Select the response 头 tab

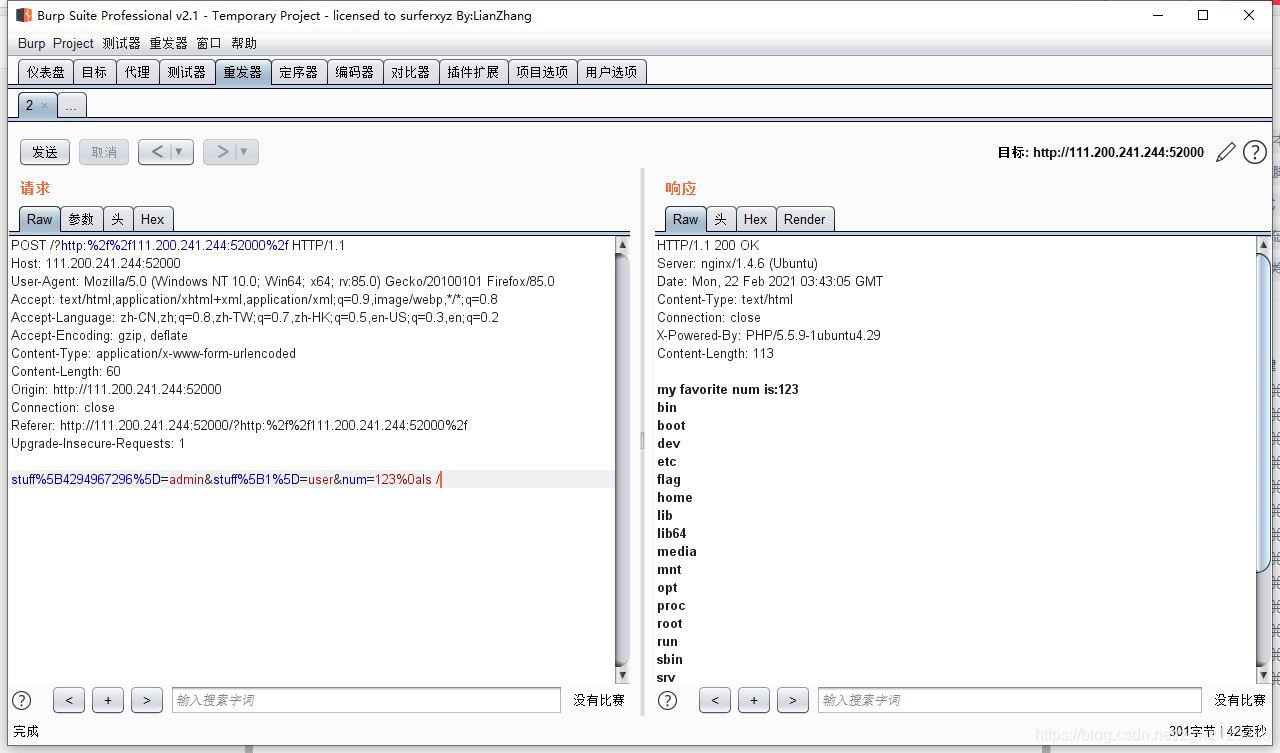[x=721, y=219]
